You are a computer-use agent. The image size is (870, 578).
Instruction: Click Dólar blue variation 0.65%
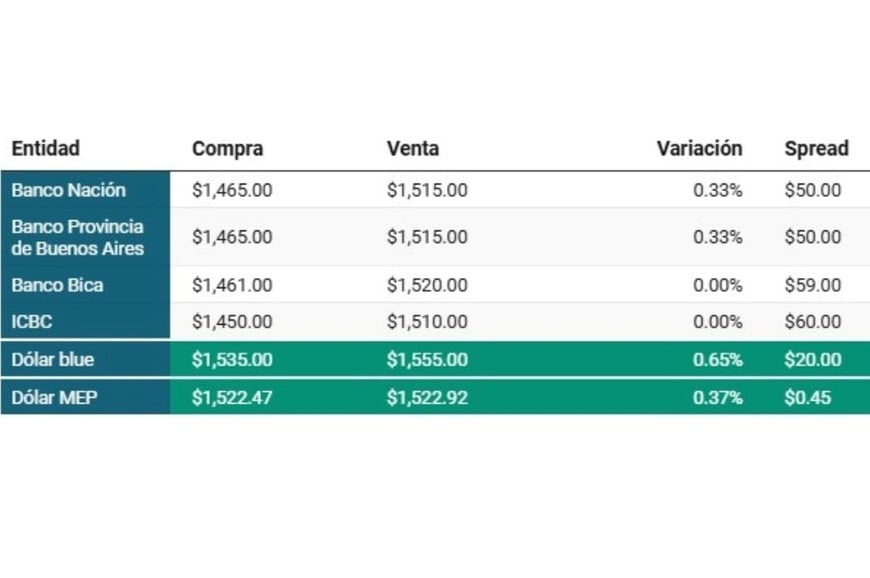click(717, 359)
